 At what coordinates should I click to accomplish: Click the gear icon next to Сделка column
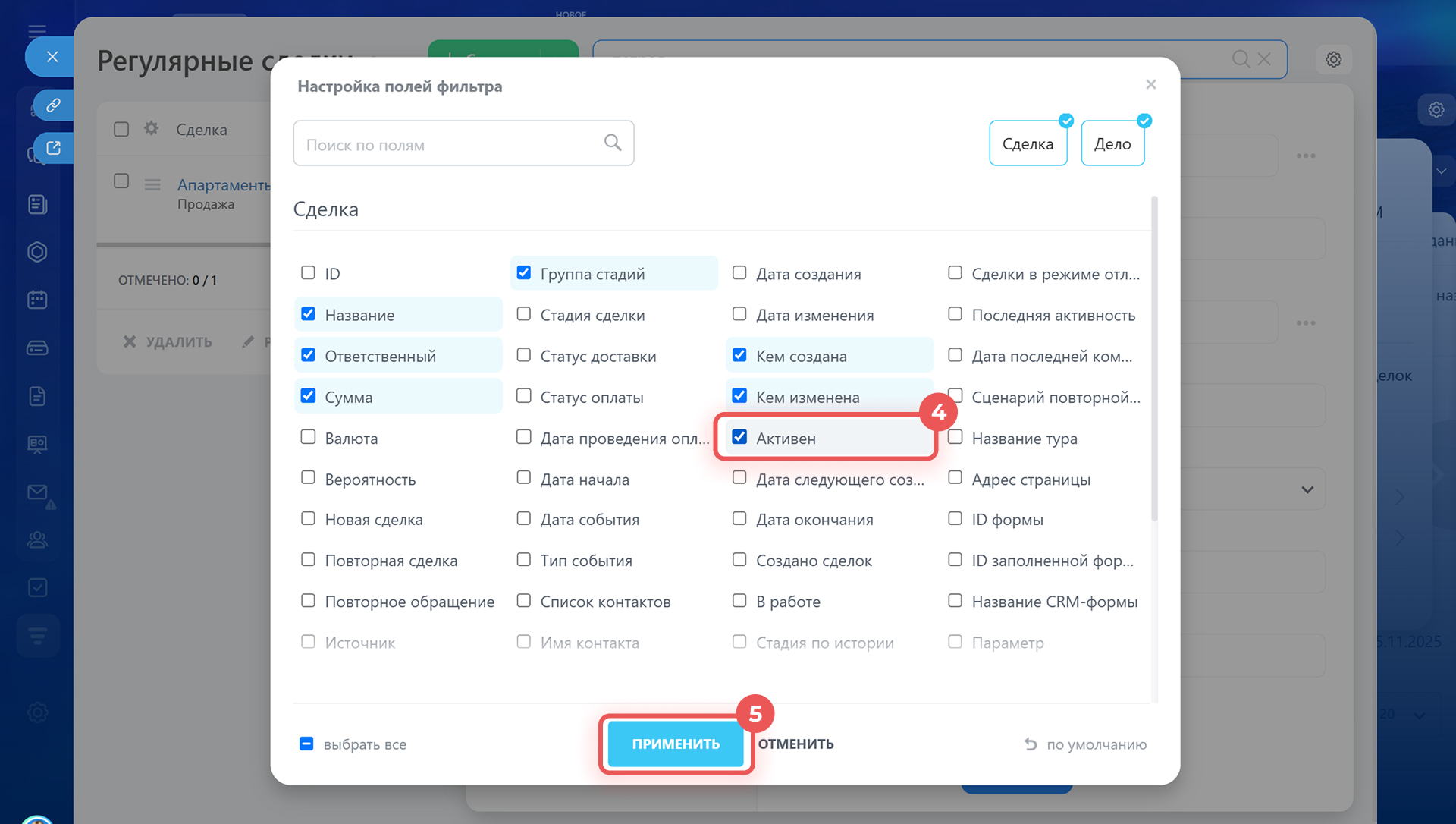click(152, 128)
